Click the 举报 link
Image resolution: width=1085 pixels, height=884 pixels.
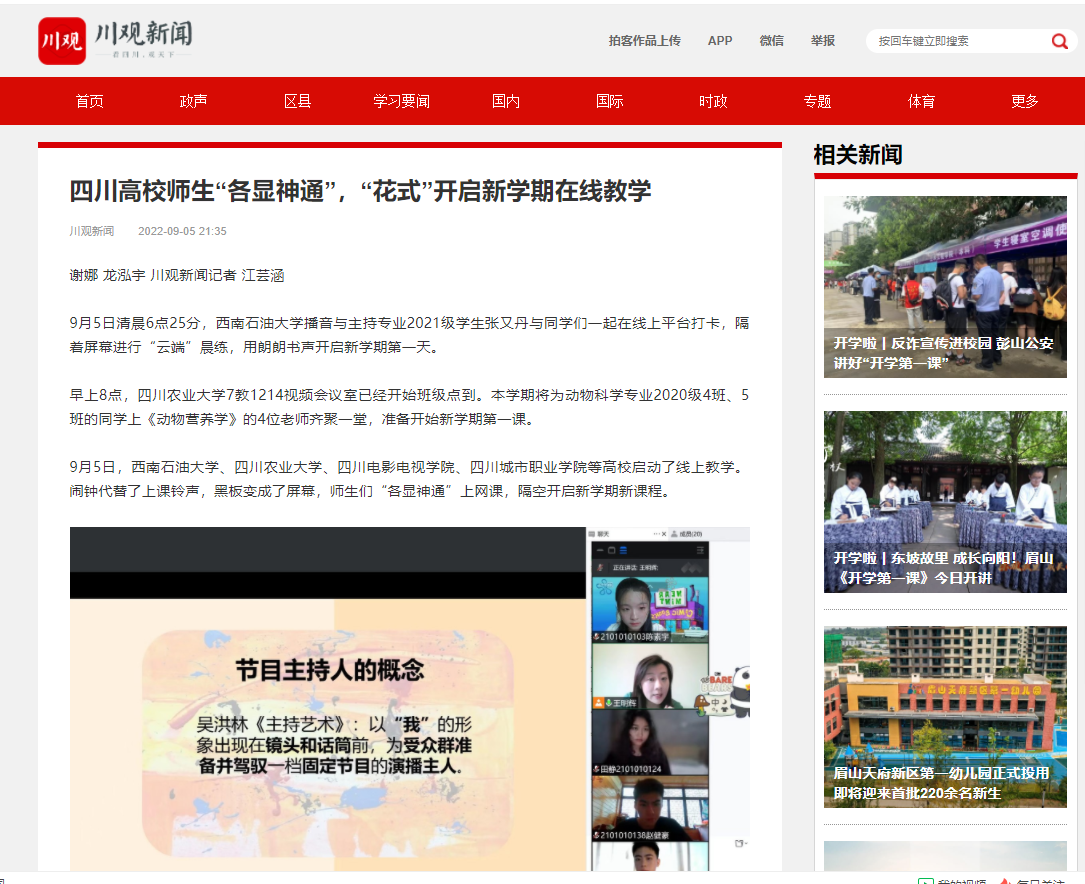pyautogui.click(x=823, y=41)
